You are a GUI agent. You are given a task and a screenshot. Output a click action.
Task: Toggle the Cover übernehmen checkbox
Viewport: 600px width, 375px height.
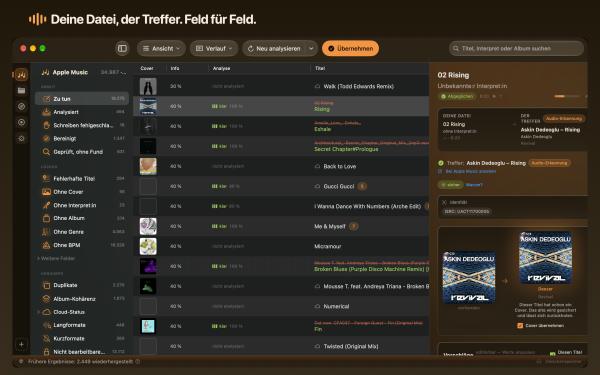pyautogui.click(x=520, y=326)
